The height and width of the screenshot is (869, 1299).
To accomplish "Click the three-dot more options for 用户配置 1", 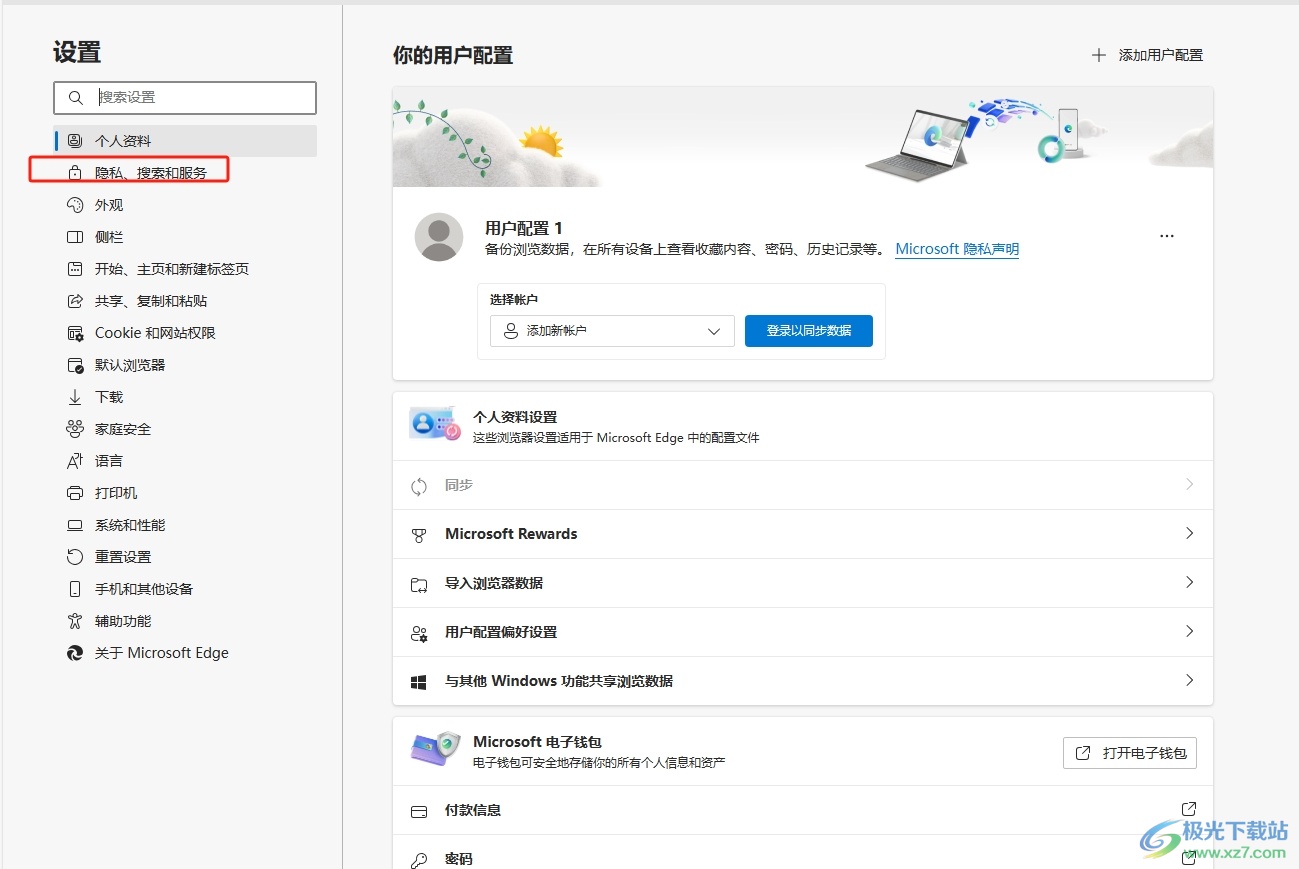I will coord(1166,236).
